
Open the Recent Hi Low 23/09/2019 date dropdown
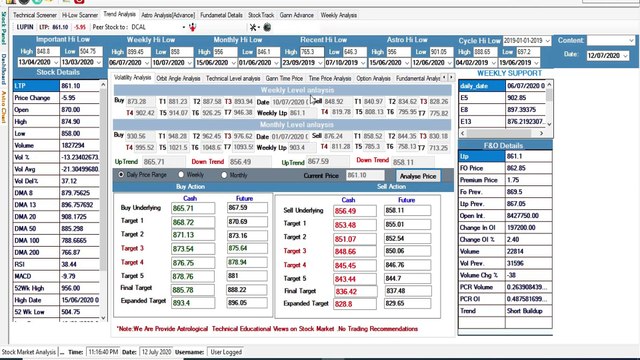click(x=320, y=63)
